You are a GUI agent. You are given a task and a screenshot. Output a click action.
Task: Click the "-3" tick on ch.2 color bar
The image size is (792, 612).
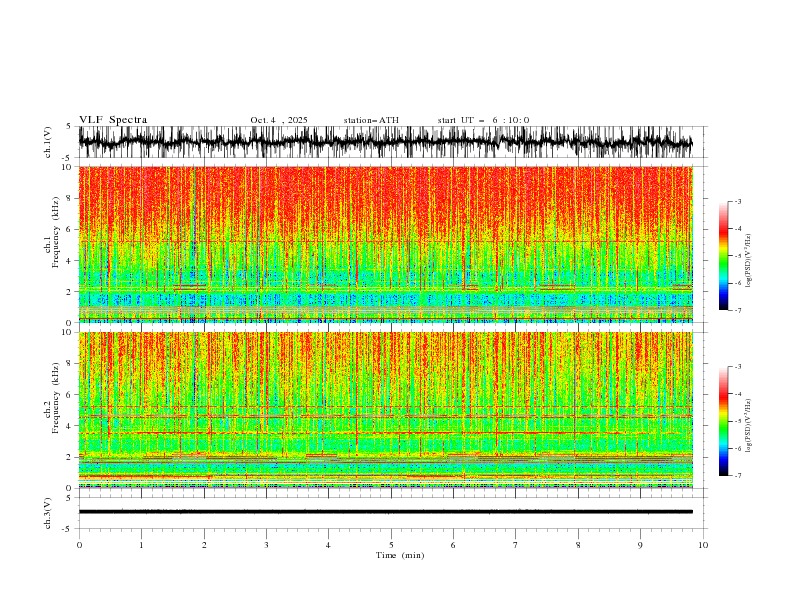(738, 367)
